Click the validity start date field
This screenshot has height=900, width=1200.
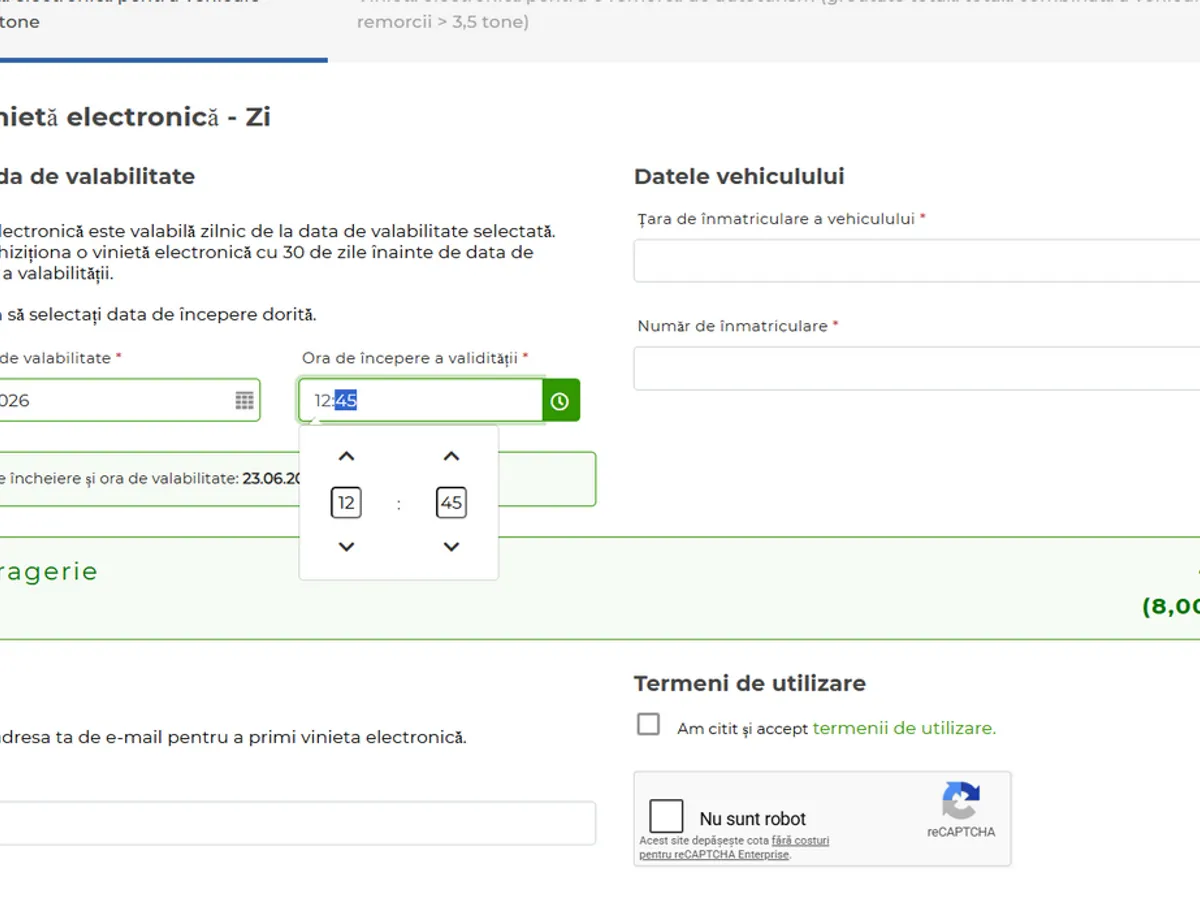[130, 400]
